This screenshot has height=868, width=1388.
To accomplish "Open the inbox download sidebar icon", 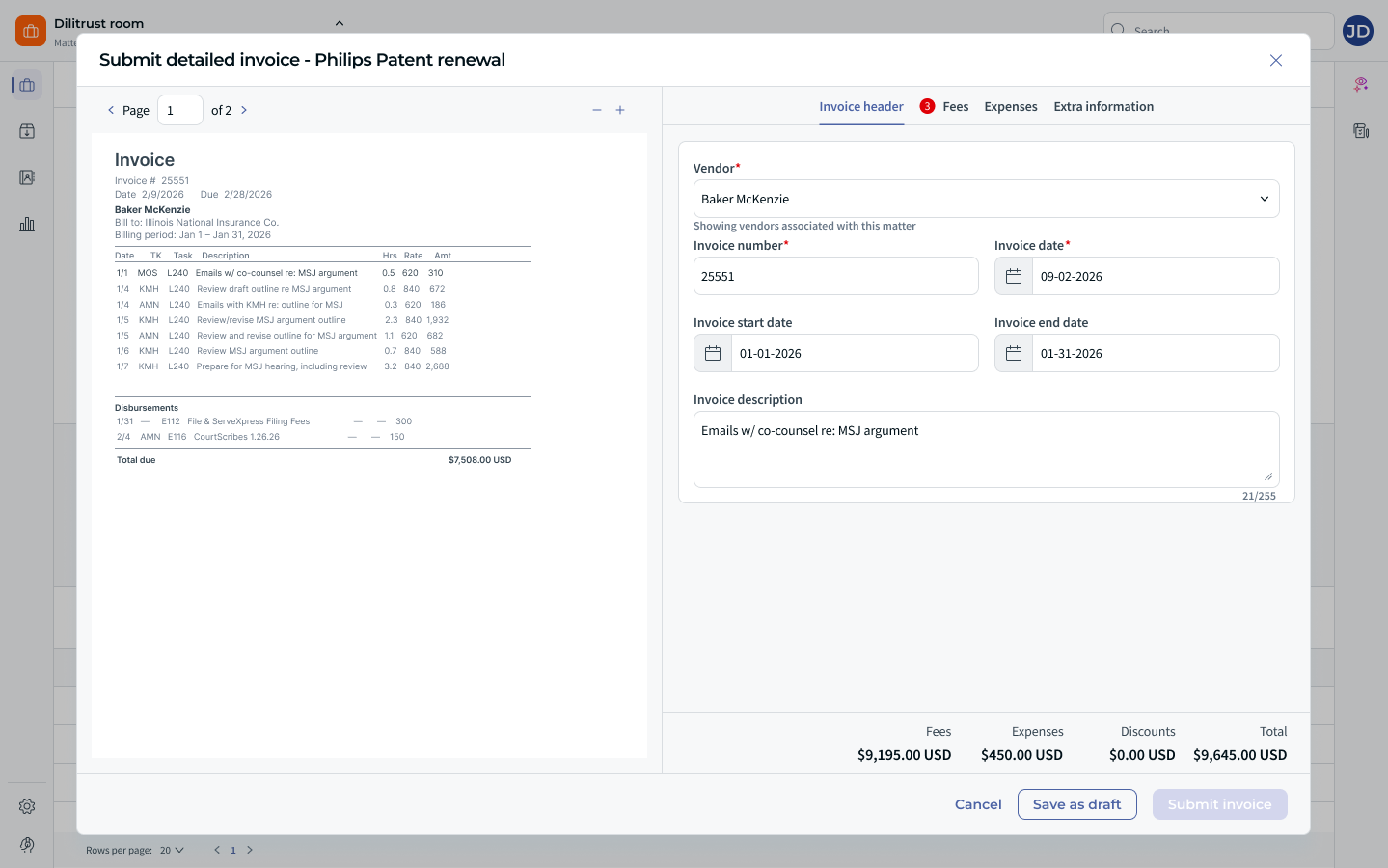I will tap(27, 131).
